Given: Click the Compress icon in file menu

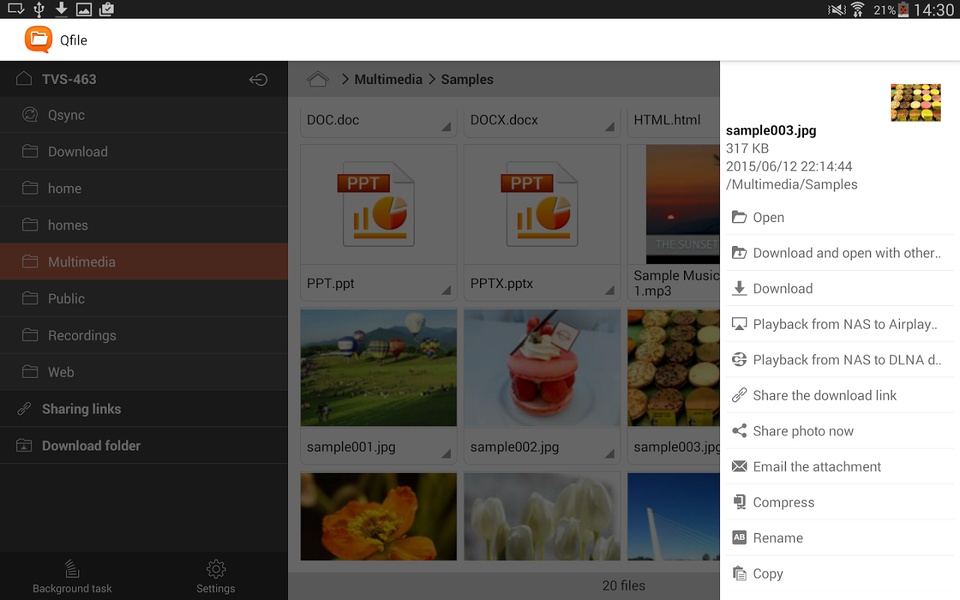Looking at the screenshot, I should pyautogui.click(x=740, y=502).
